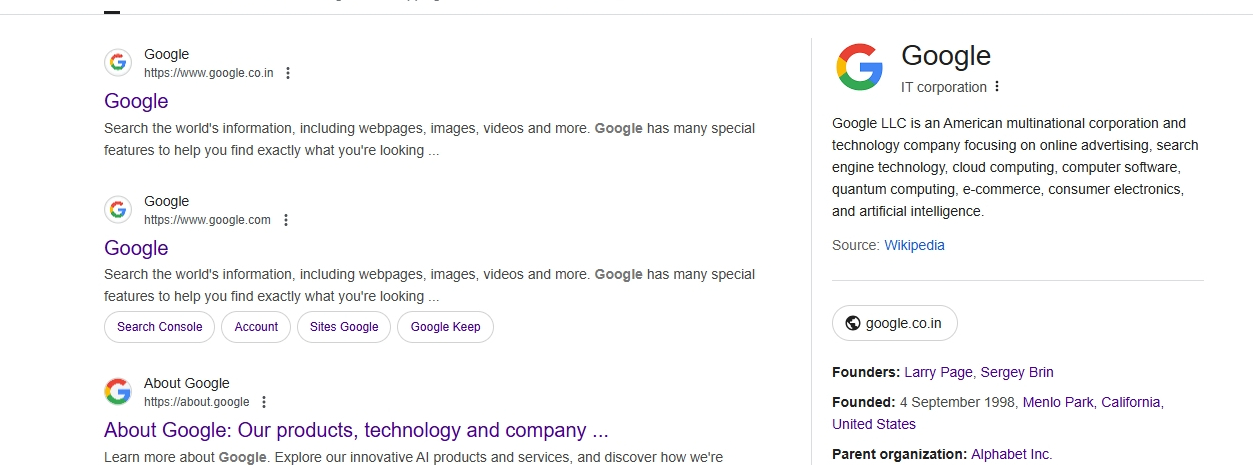This screenshot has height=465, width=1253.
Task: Open Alphabet Inc. parent organization link
Action: tap(1011, 454)
